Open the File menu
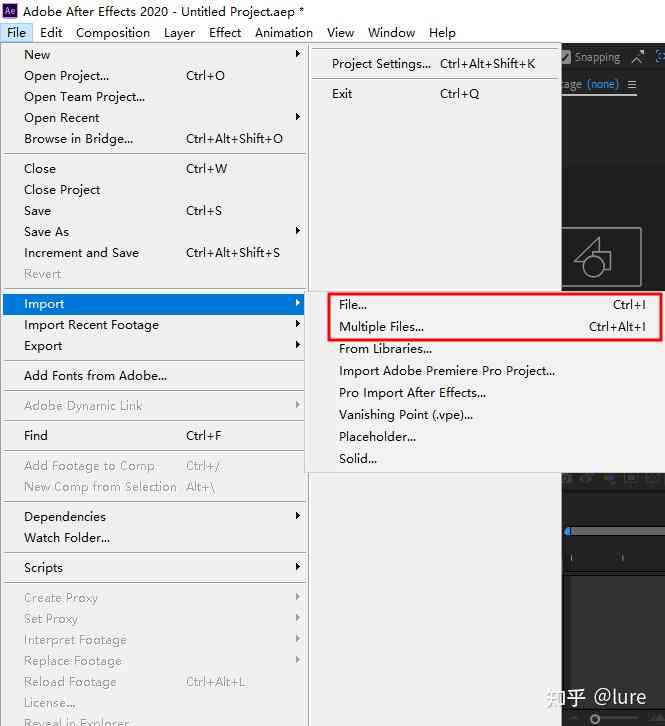This screenshot has width=665, height=726. pos(17,33)
